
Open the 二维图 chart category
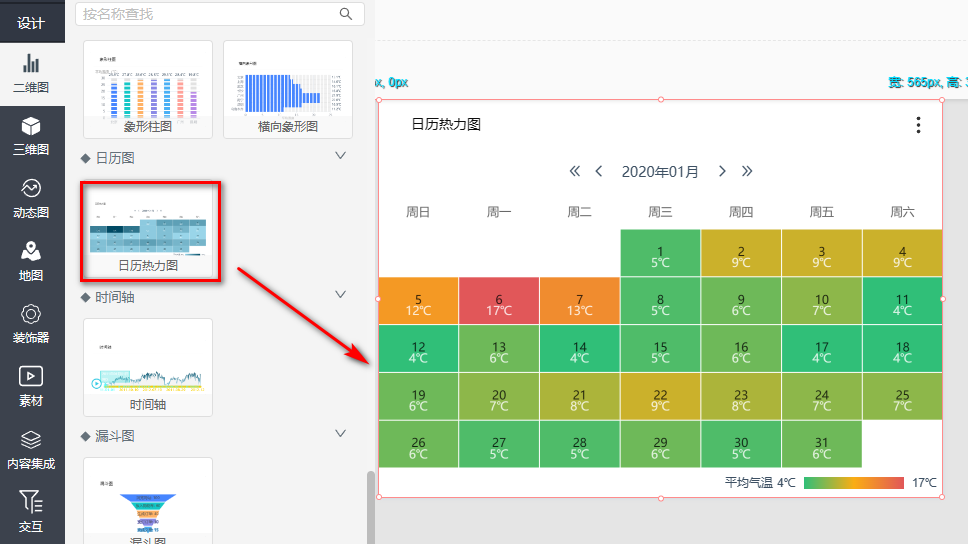(31, 73)
